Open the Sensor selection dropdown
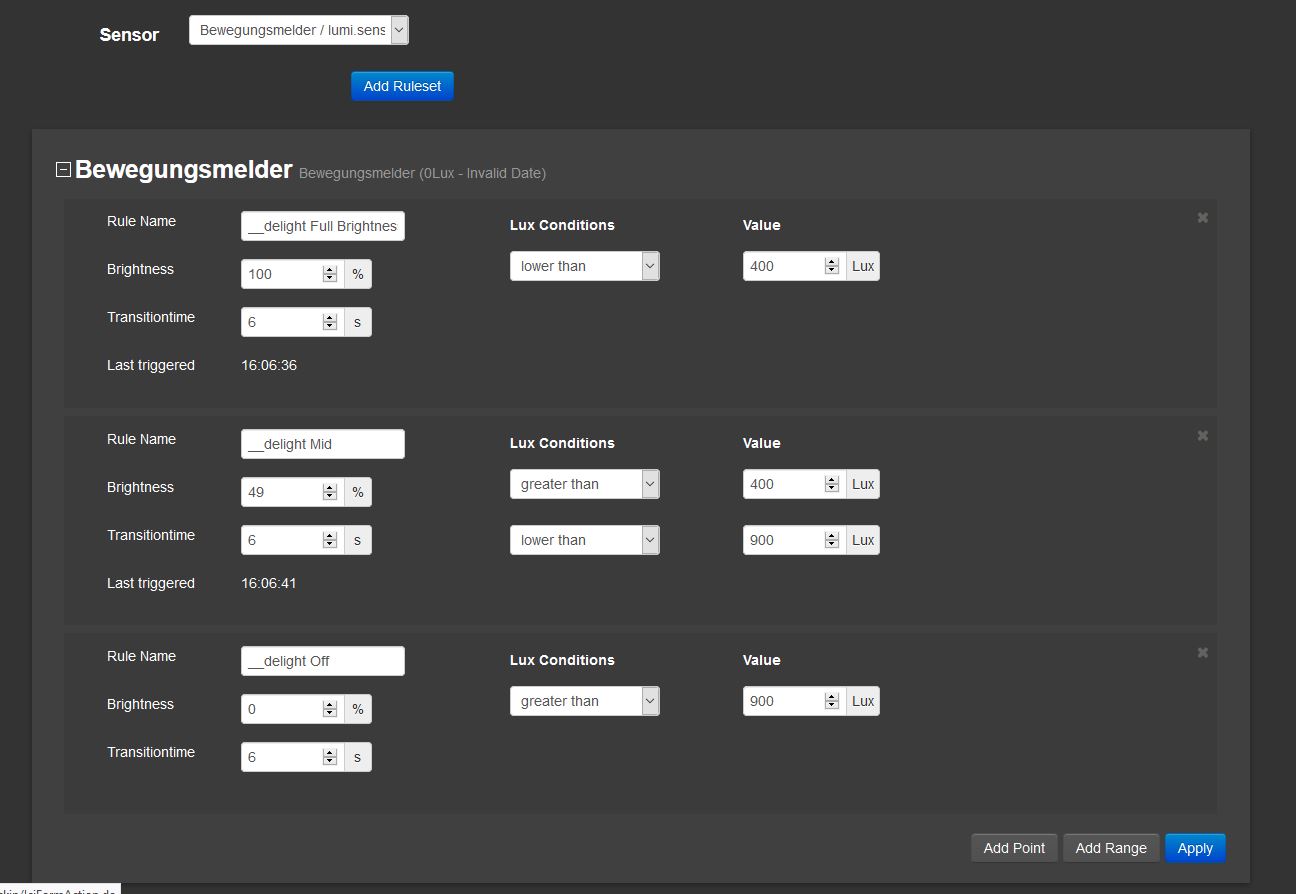The height and width of the screenshot is (894, 1296). click(x=298, y=30)
